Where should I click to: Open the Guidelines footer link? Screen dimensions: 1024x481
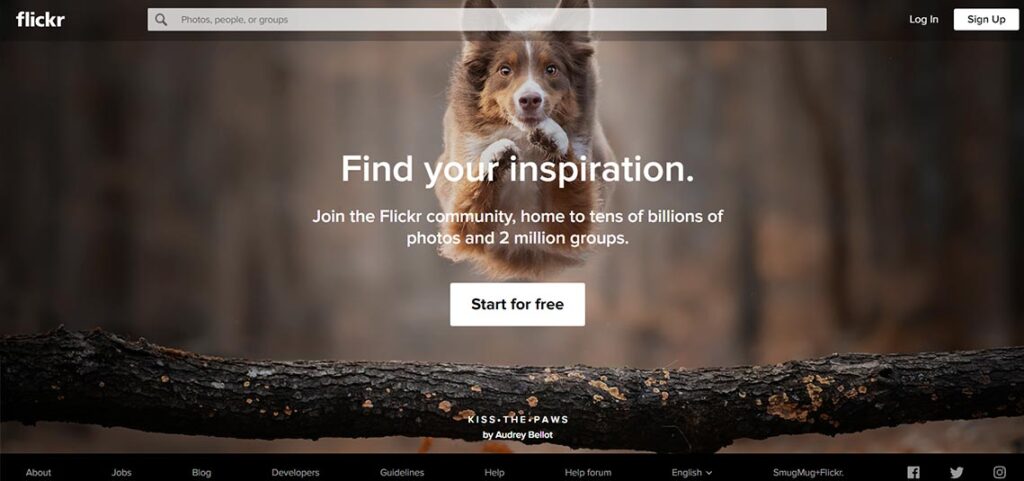(402, 473)
